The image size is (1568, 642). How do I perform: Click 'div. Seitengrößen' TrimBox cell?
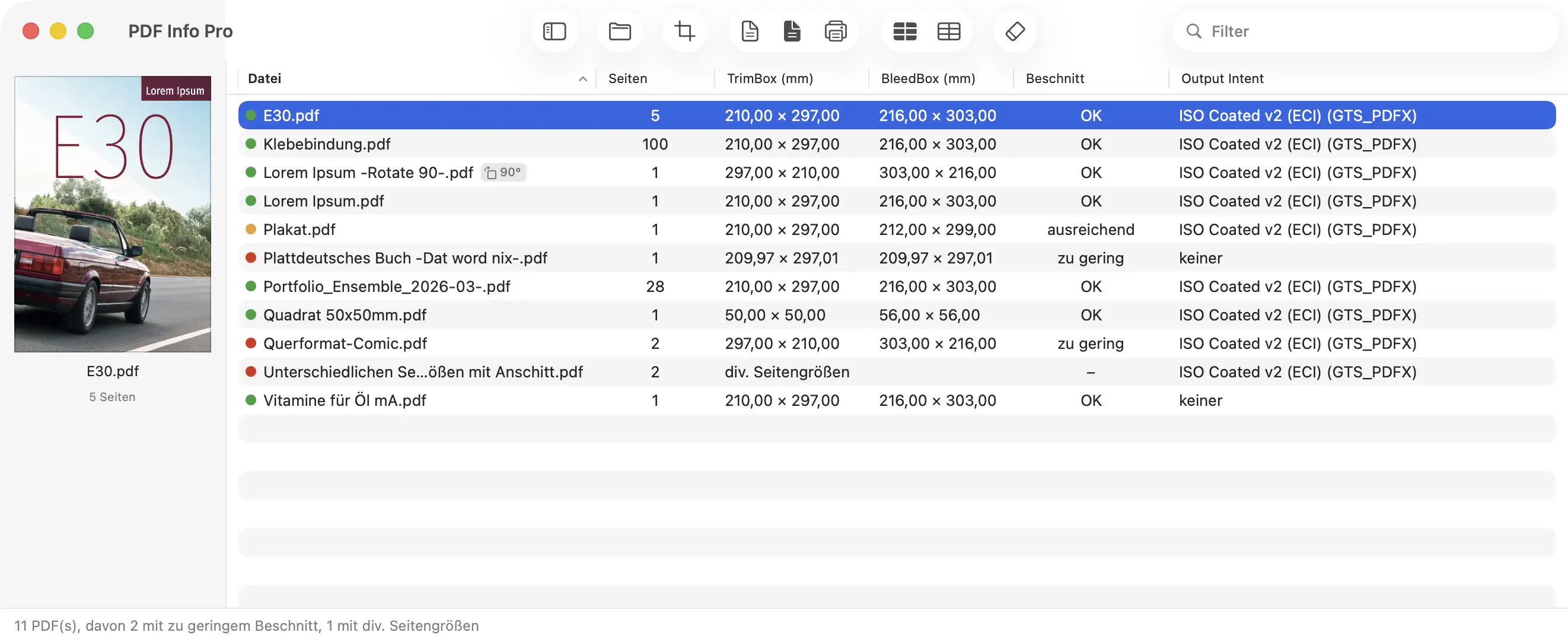786,371
